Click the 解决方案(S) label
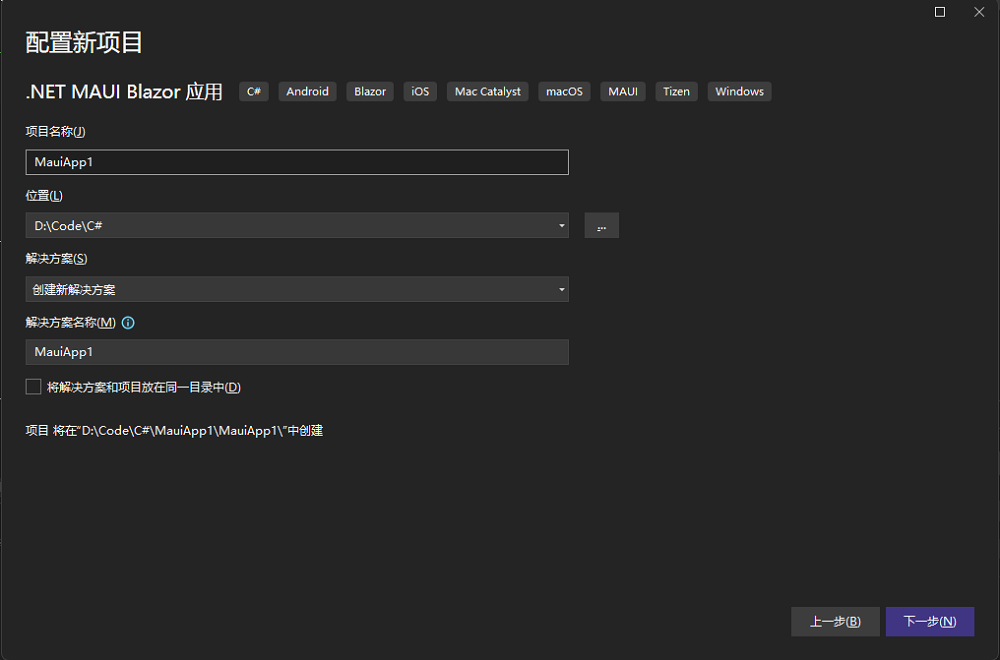Viewport: 1000px width, 660px height. pos(56,258)
